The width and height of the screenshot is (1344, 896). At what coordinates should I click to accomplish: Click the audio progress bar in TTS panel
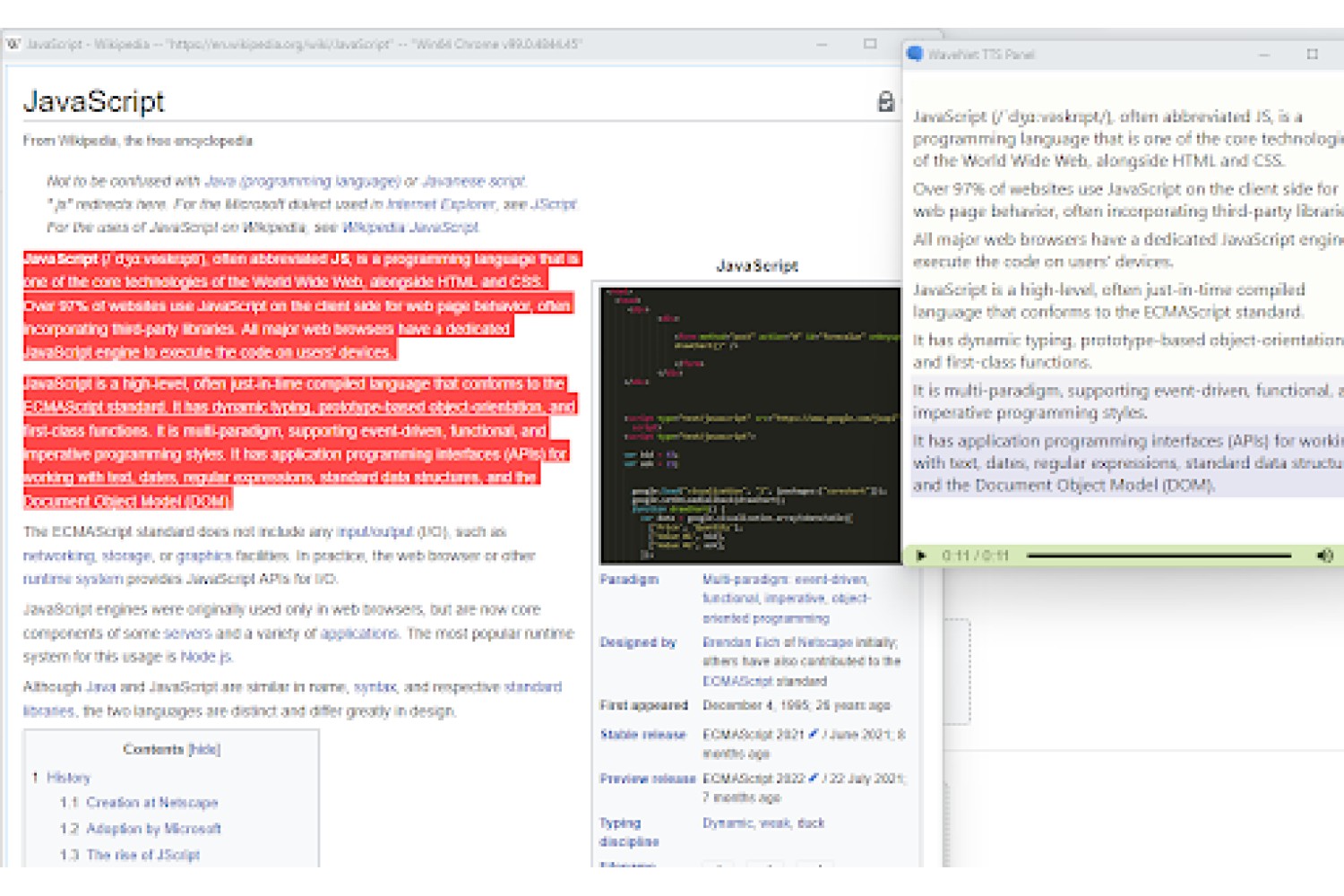1159,556
